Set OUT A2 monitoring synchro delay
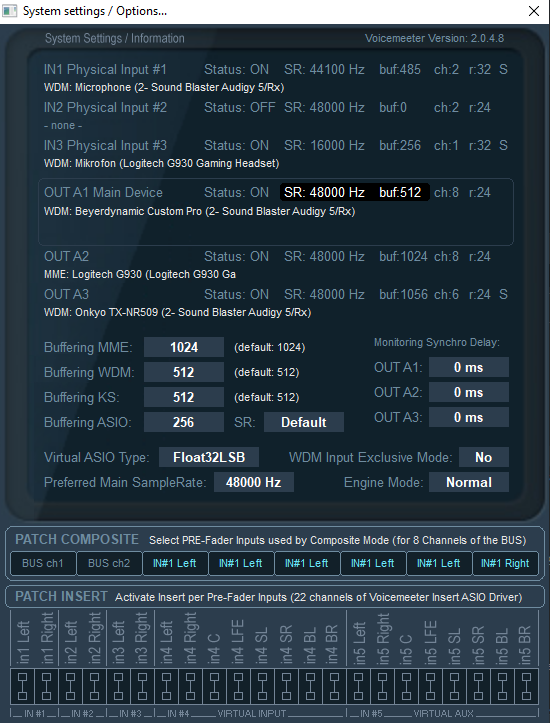The height and width of the screenshot is (723, 550). [x=469, y=392]
